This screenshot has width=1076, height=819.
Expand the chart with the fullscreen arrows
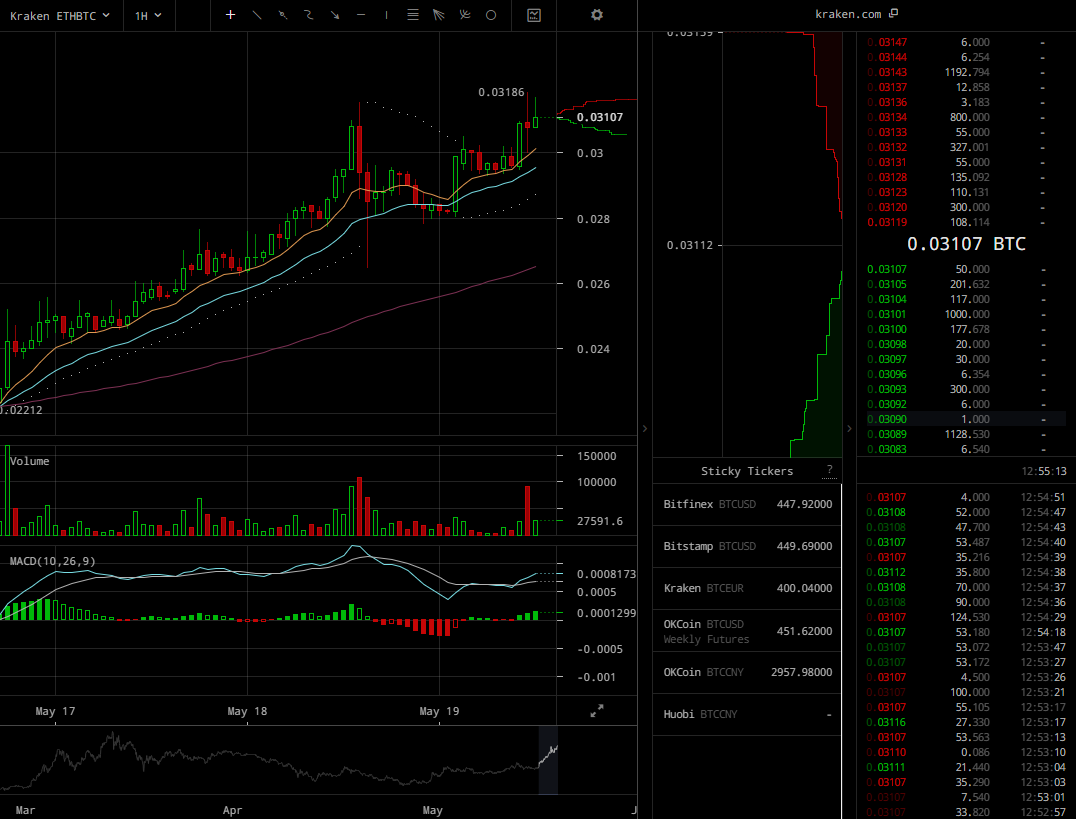click(597, 711)
